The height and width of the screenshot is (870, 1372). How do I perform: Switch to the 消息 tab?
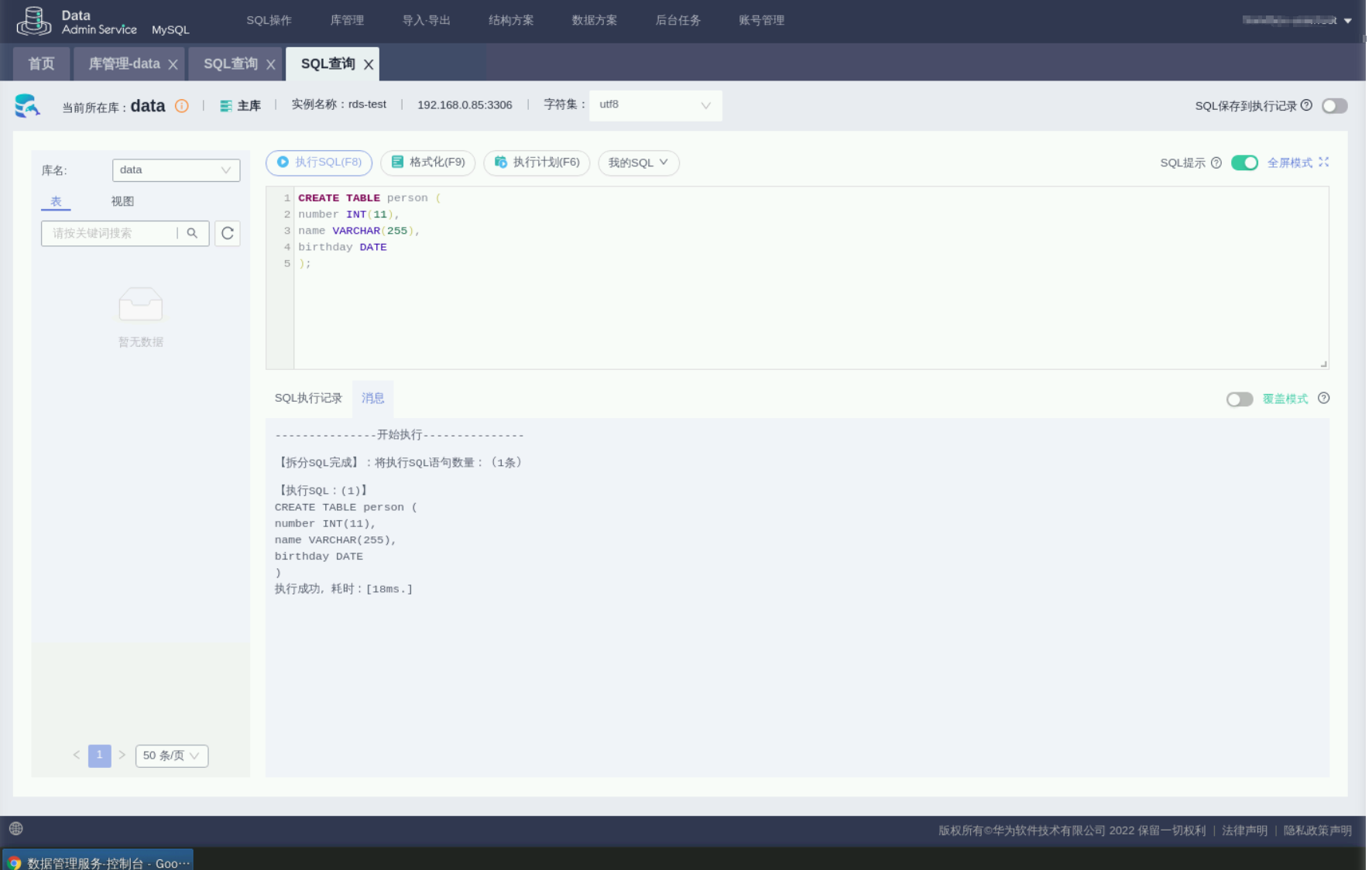(x=373, y=398)
